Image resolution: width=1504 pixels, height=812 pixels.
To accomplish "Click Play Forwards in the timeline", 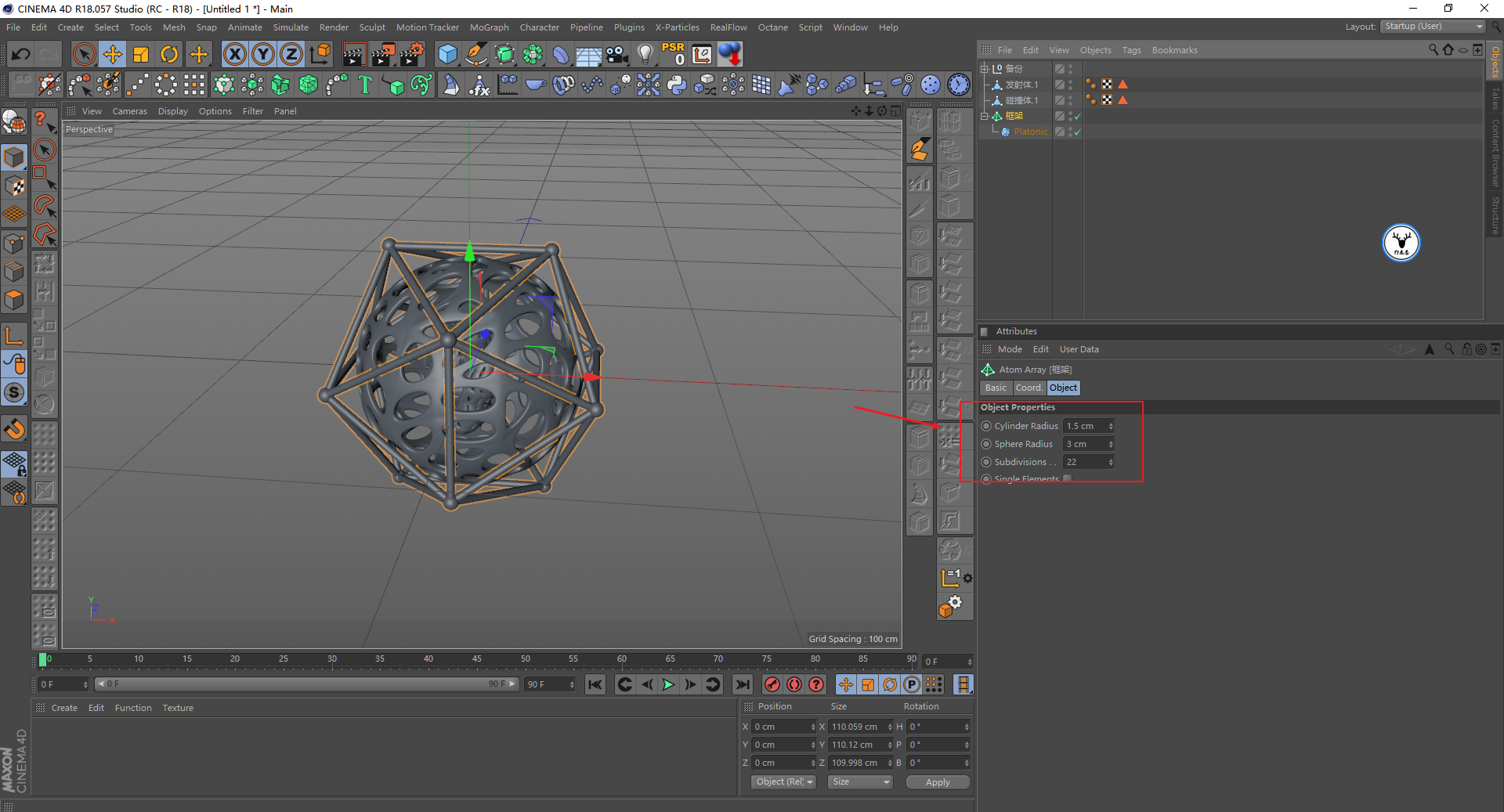I will [x=668, y=684].
